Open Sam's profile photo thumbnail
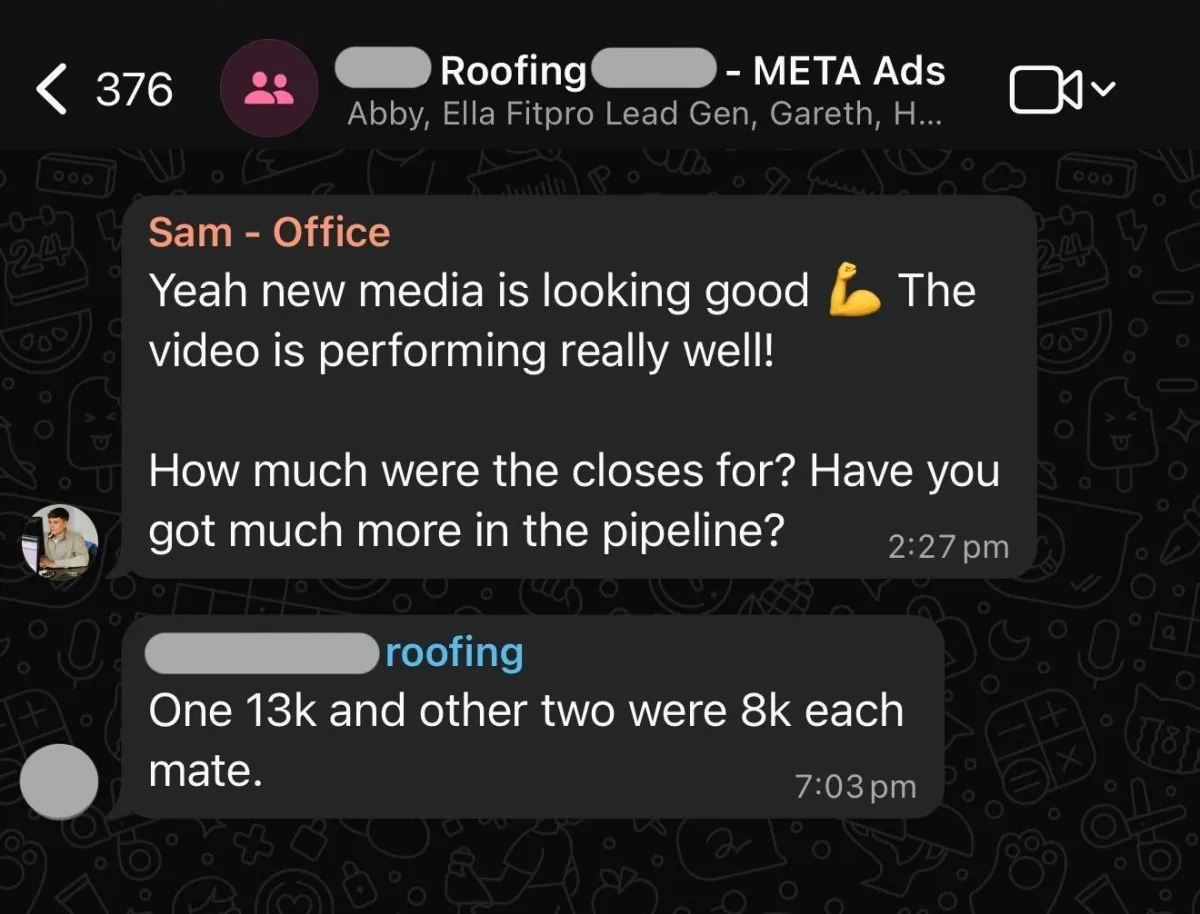 click(60, 541)
